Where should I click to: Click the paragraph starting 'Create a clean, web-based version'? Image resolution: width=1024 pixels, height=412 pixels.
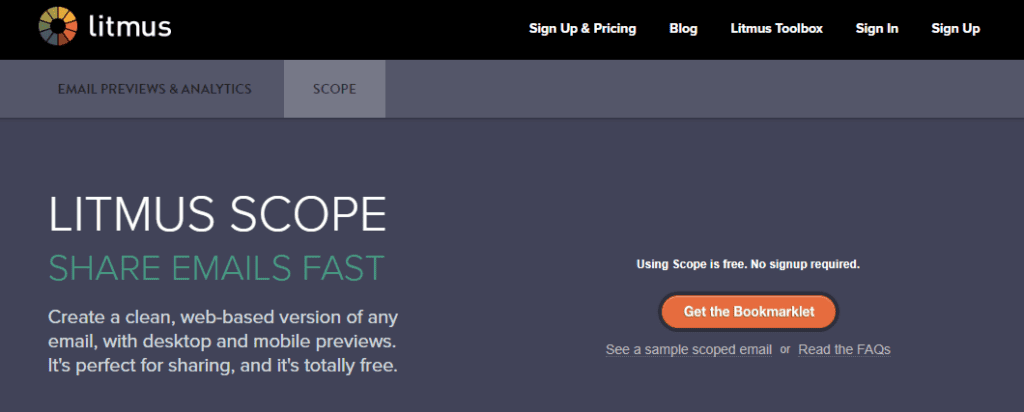[223, 341]
